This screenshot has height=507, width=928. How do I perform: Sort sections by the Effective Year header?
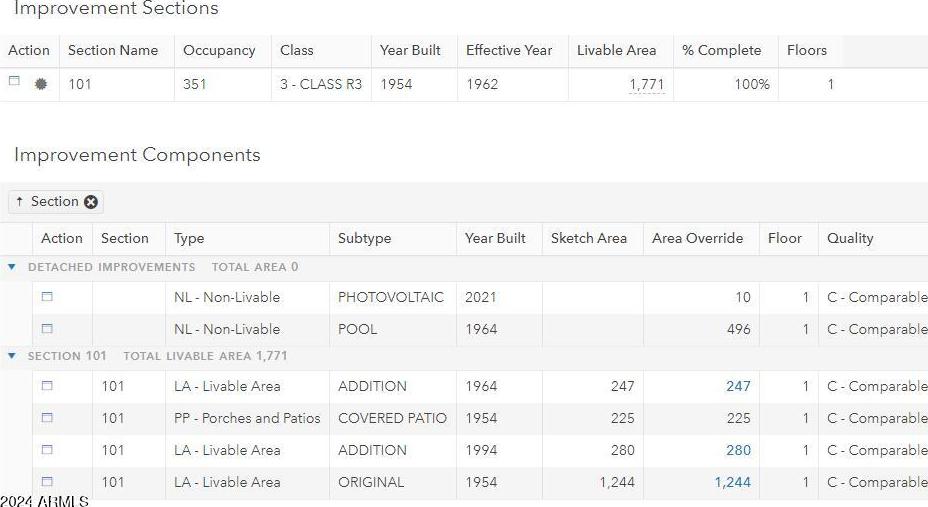coord(509,50)
